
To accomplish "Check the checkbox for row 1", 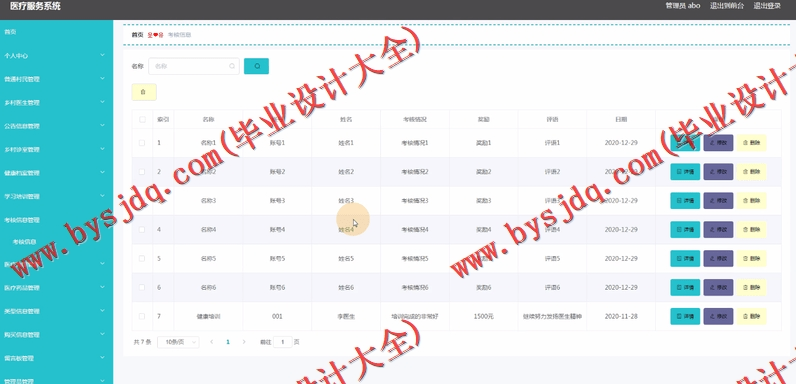I will tap(142, 143).
